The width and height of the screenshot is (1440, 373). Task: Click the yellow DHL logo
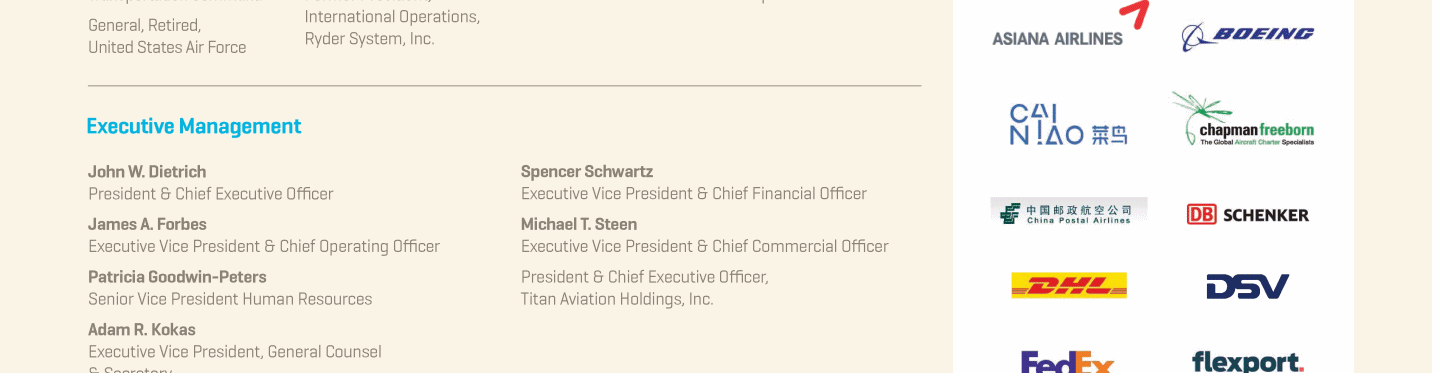point(1069,286)
